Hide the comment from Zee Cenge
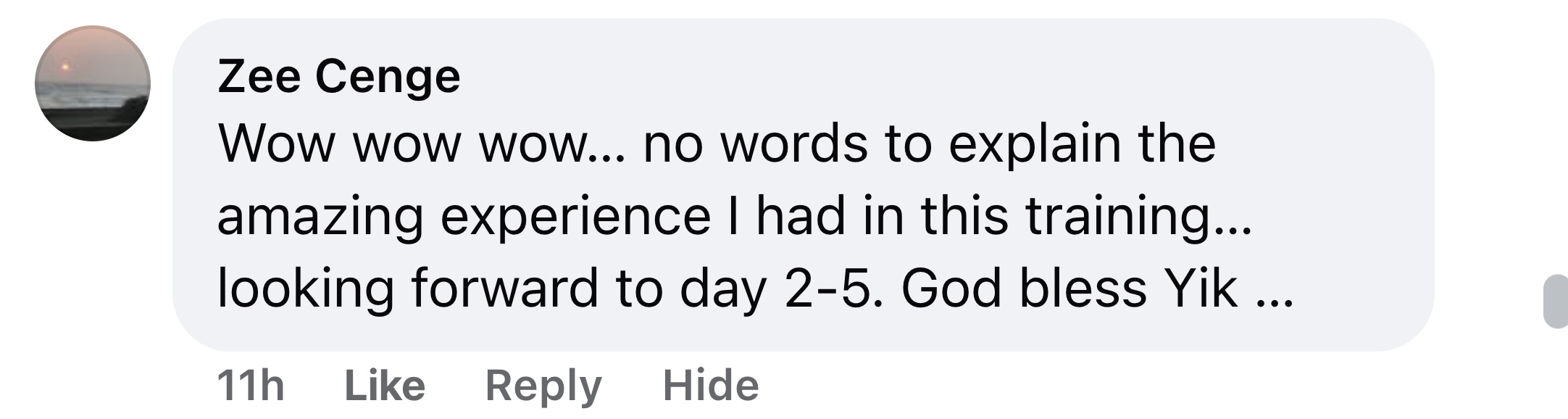The height and width of the screenshot is (419, 1568). point(711,385)
